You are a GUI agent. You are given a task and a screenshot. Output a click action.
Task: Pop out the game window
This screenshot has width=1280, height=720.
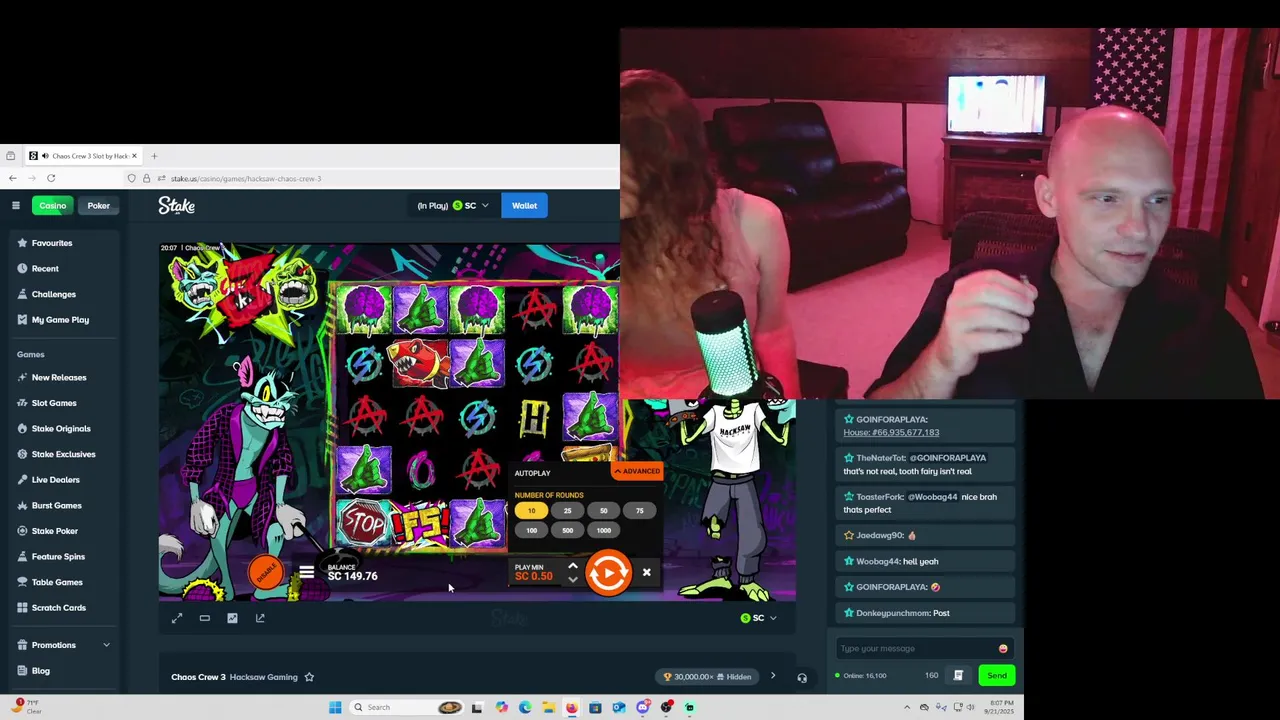pos(260,619)
